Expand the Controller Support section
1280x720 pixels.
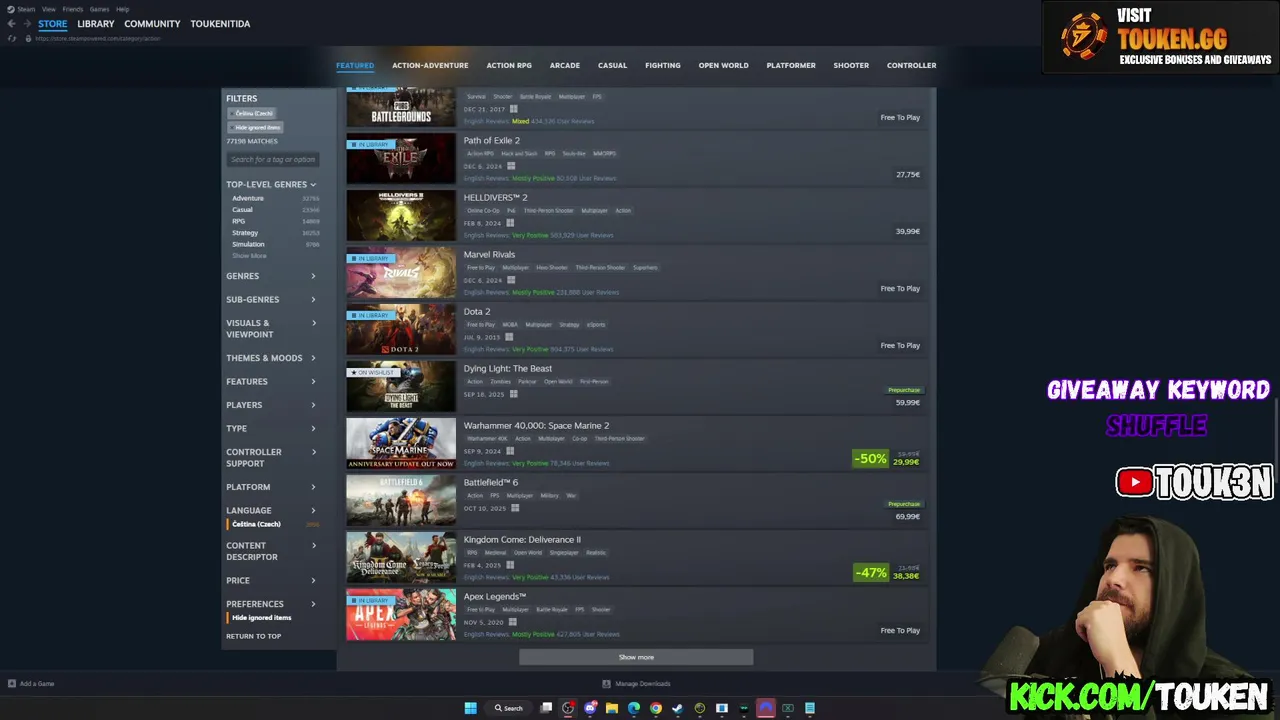point(271,458)
